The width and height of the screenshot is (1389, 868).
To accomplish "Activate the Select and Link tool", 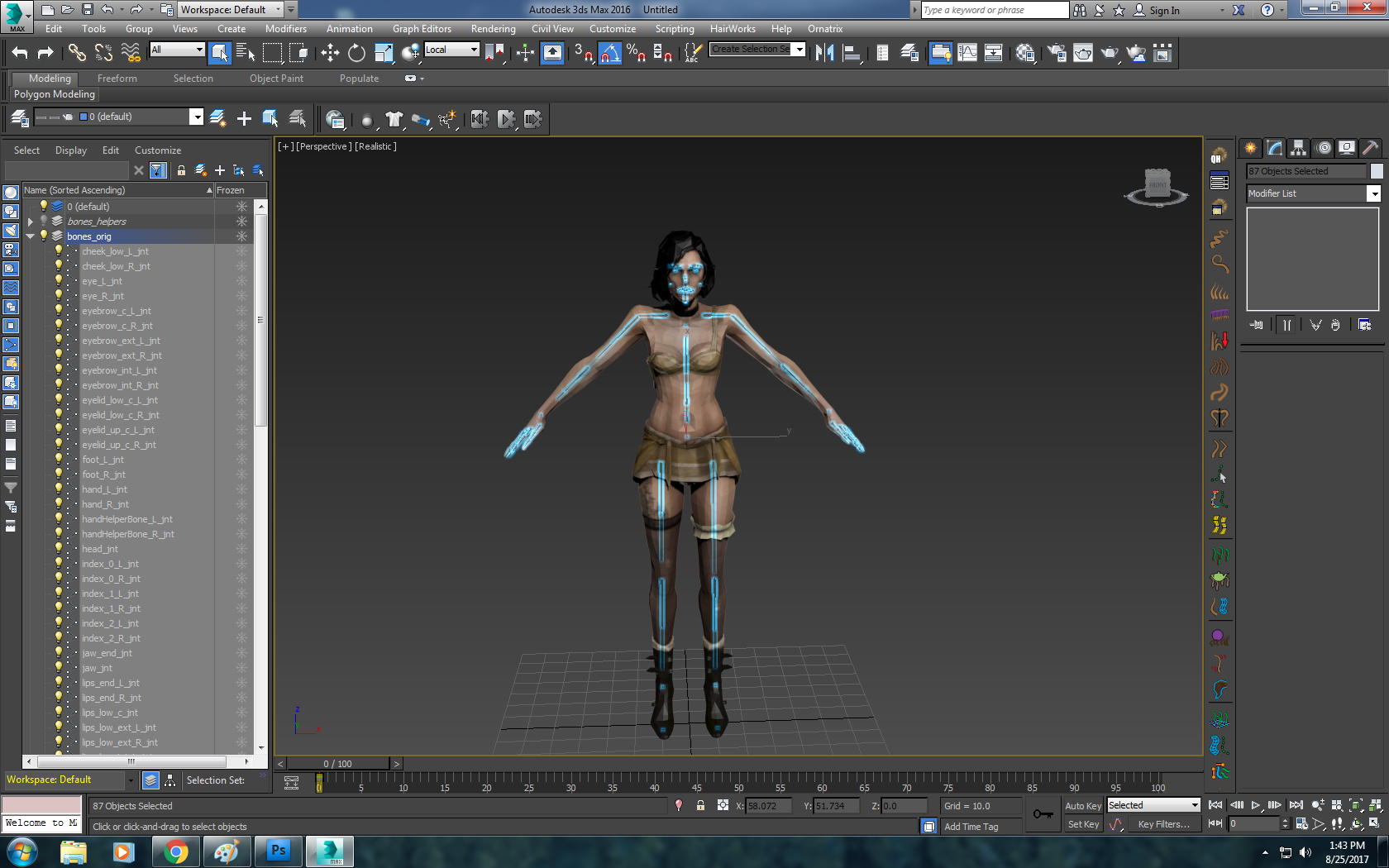I will coord(77,53).
